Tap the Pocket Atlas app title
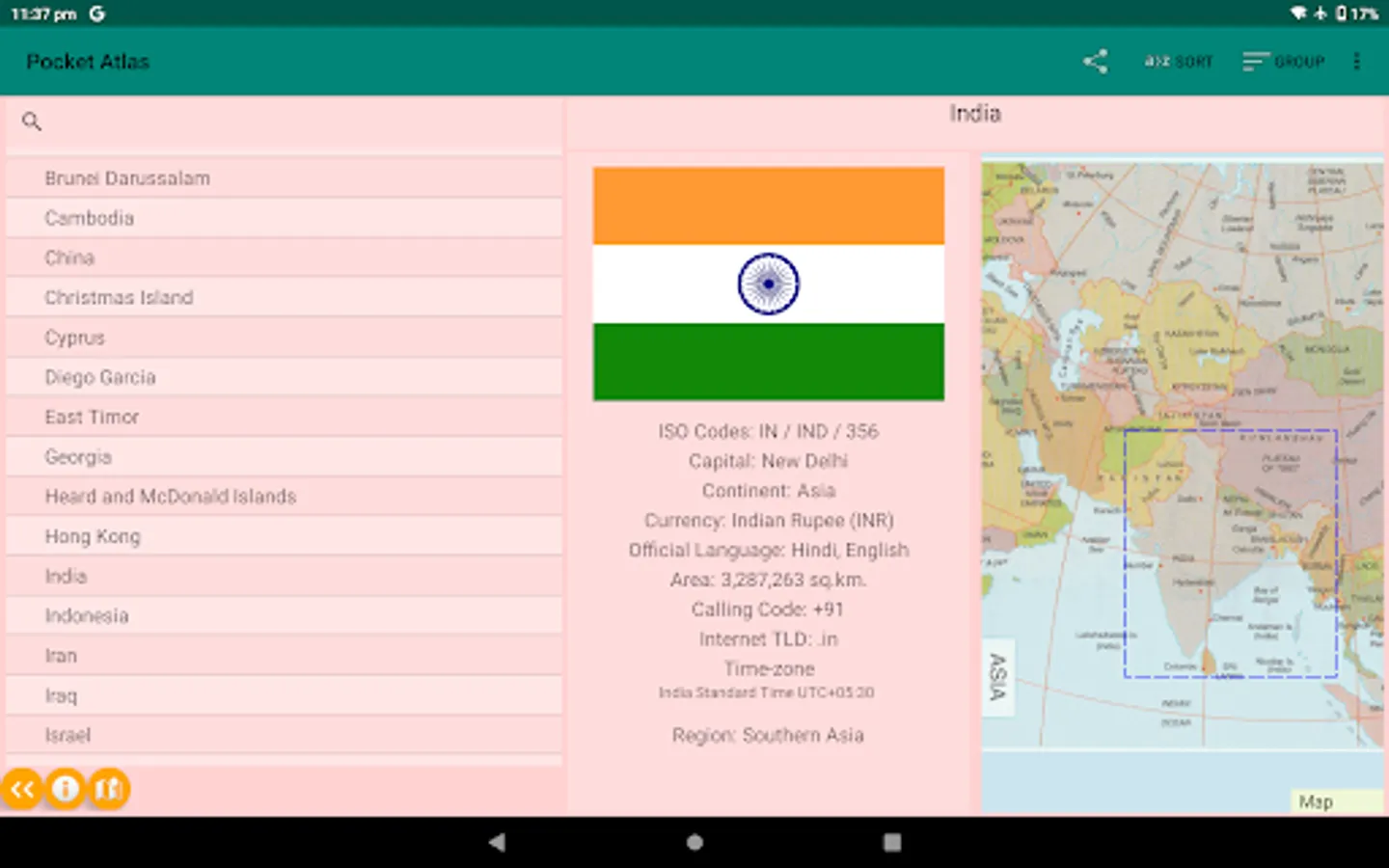The width and height of the screenshot is (1389, 868). coord(88,62)
